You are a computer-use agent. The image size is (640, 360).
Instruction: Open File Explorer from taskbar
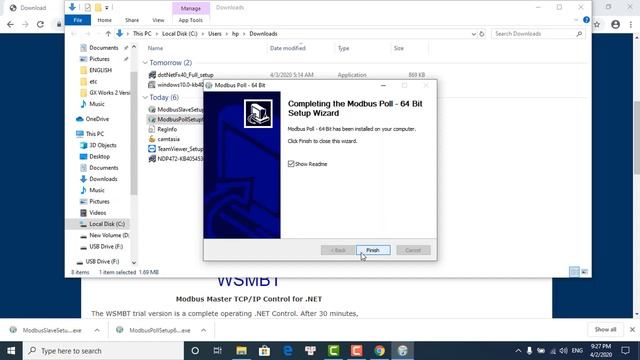coord(241,351)
